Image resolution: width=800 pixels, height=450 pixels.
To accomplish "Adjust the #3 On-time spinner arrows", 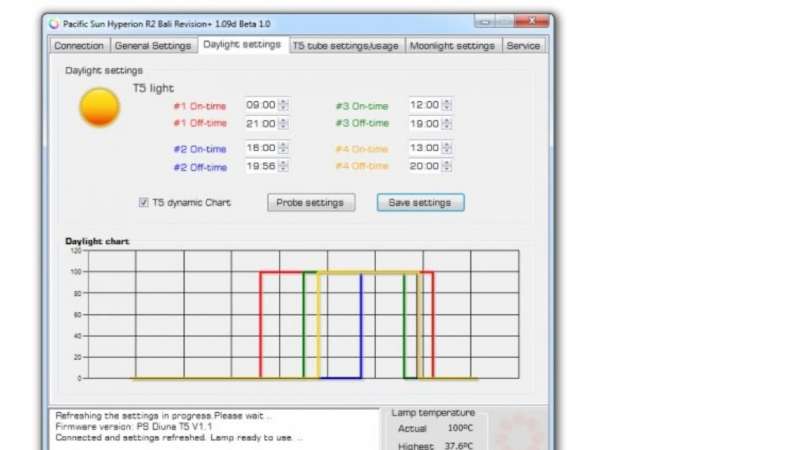I will point(447,105).
